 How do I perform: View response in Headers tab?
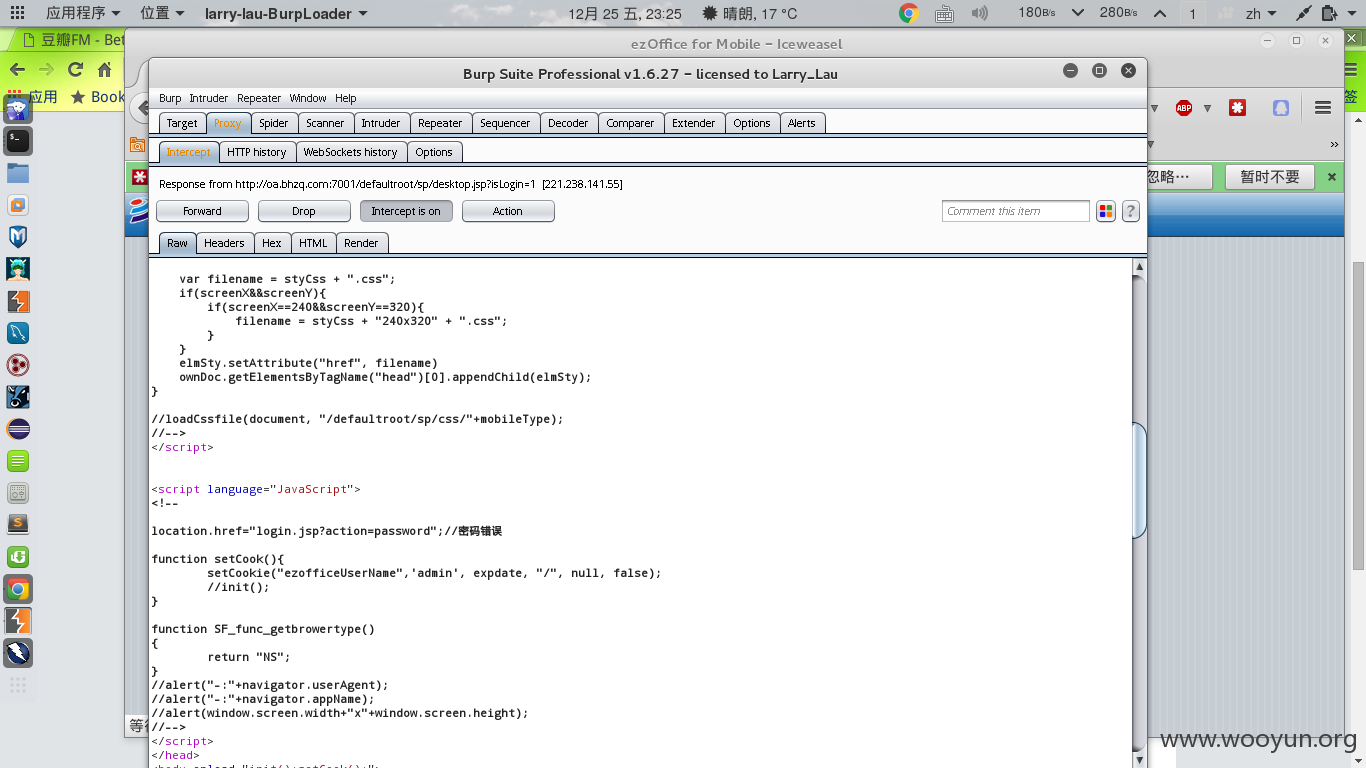click(x=224, y=243)
